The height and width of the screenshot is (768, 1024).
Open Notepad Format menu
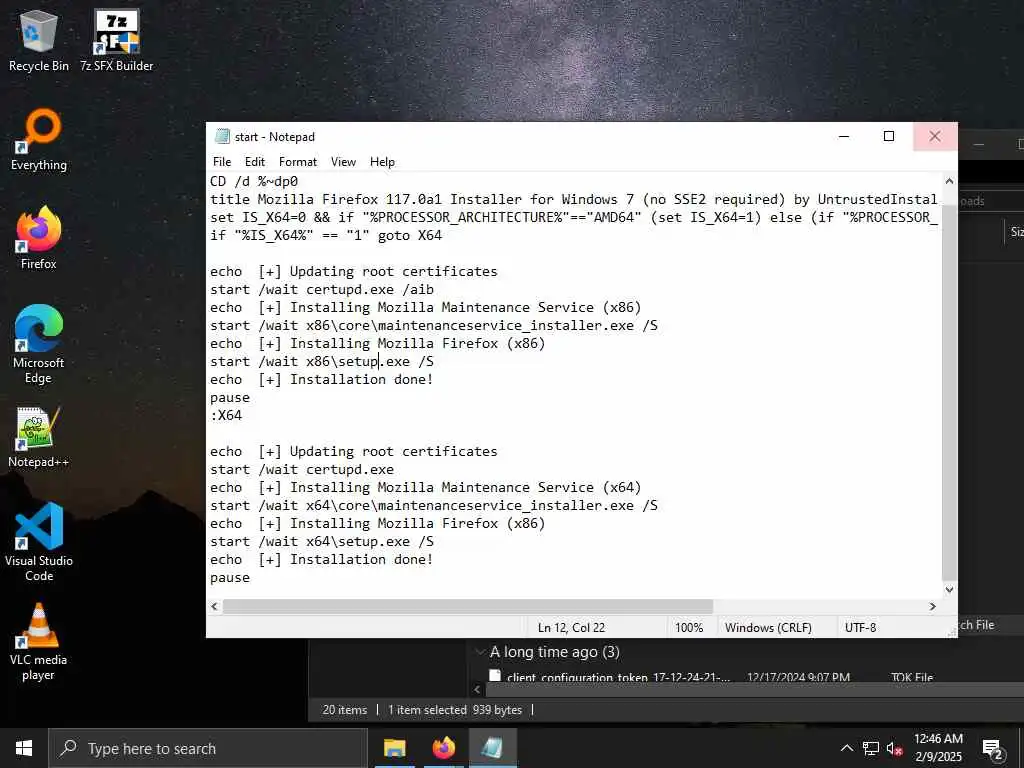pos(298,162)
